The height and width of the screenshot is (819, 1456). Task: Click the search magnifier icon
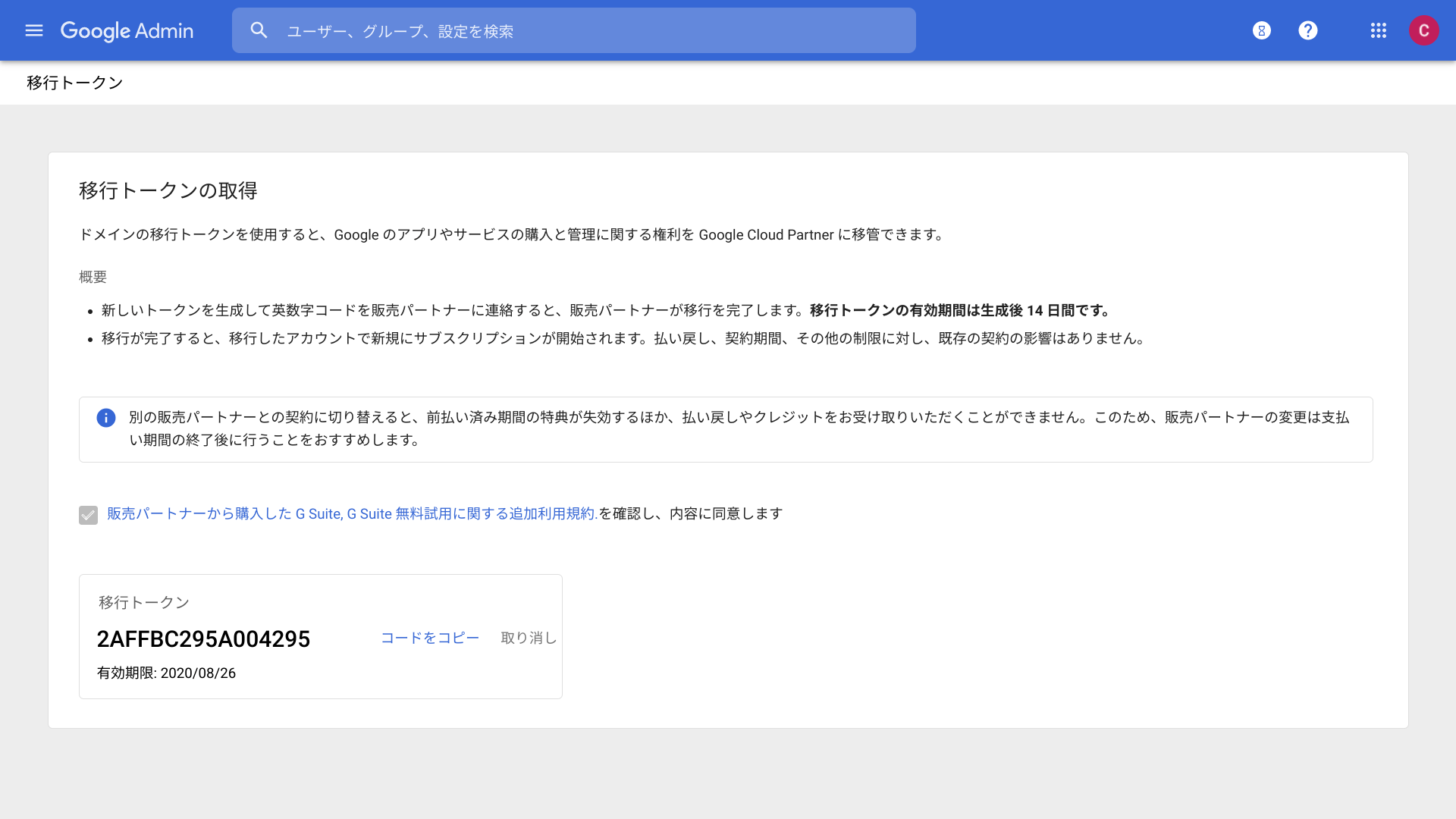[x=259, y=30]
